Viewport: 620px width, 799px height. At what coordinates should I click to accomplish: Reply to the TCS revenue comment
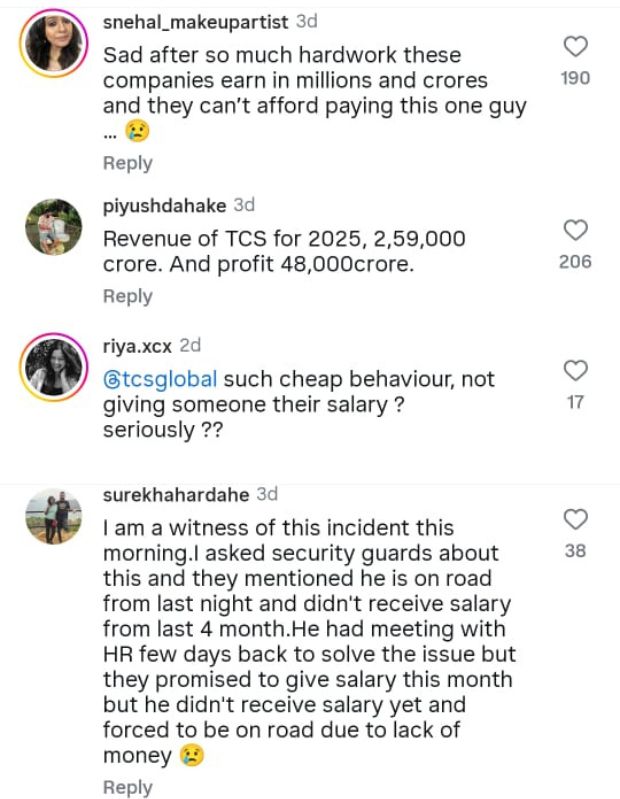pos(127,296)
